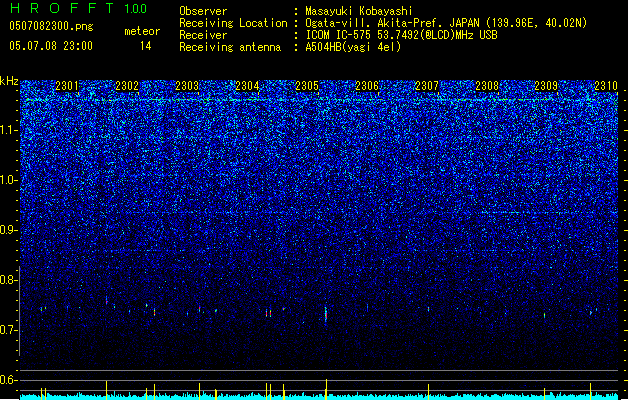
Task: Select the ICOM IC-575 receiver text
Action: pyautogui.click(x=401, y=35)
